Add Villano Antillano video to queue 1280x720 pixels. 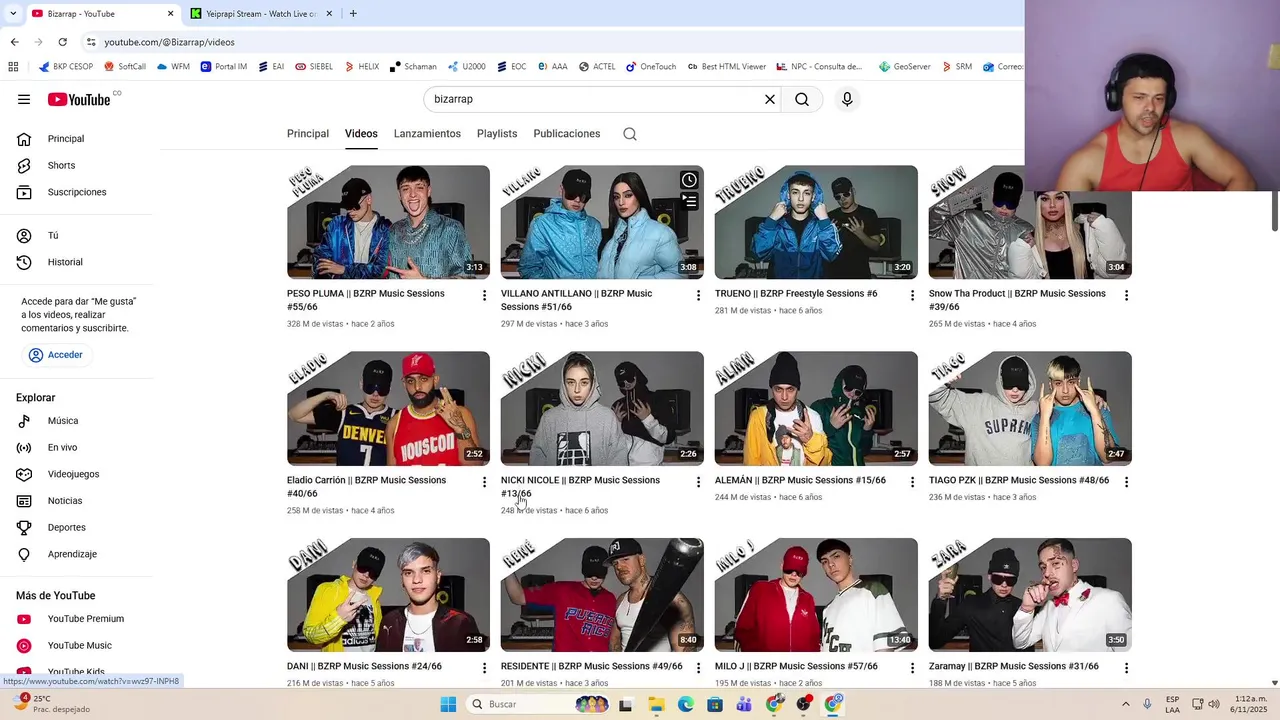689,201
